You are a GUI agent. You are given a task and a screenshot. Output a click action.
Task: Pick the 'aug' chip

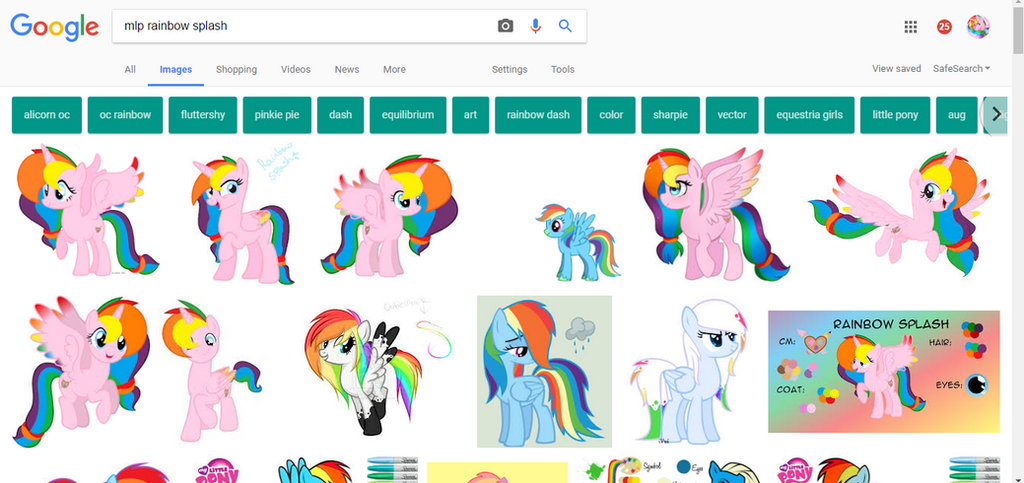click(x=957, y=115)
